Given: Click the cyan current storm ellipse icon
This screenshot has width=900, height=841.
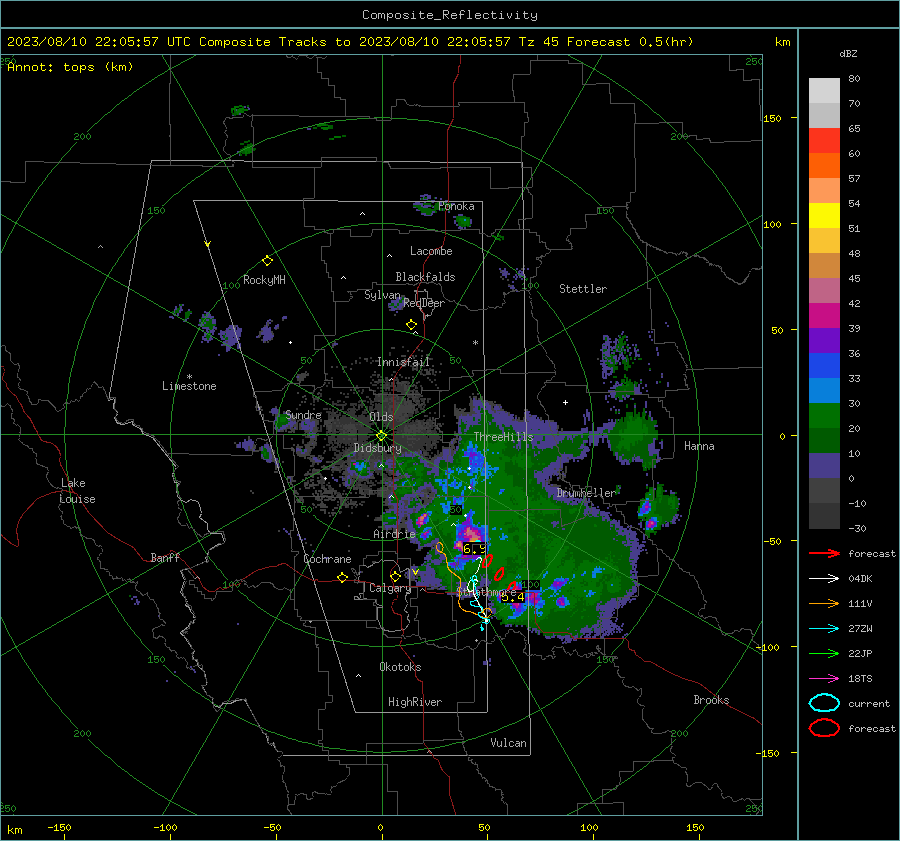Looking at the screenshot, I should coord(824,703).
